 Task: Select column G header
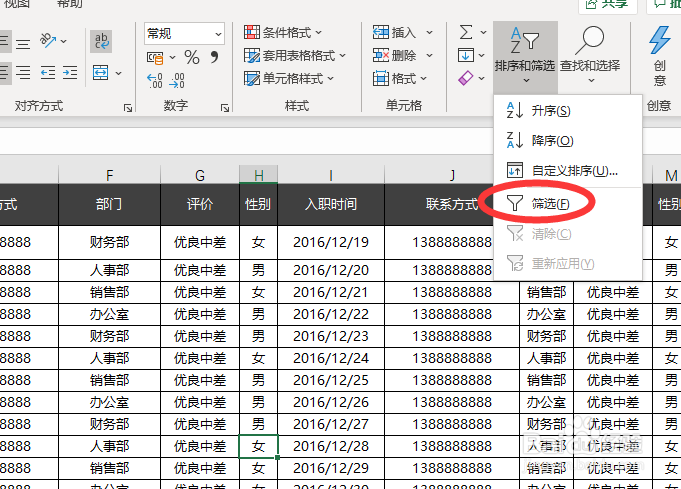pos(200,175)
